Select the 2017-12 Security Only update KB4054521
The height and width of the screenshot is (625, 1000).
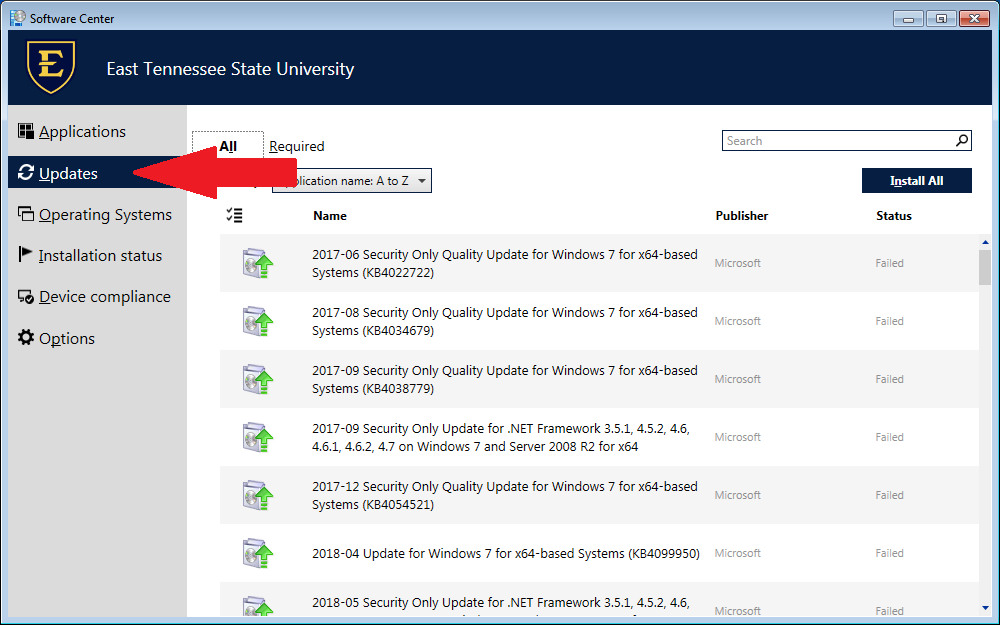click(505, 495)
